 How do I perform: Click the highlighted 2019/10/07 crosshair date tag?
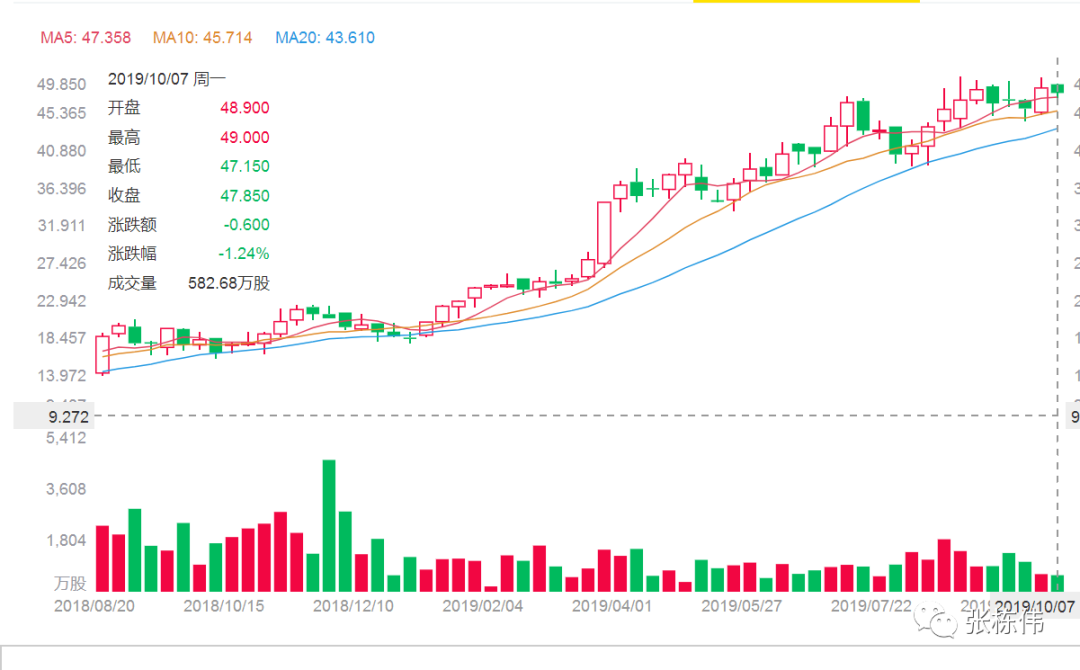(x=1035, y=606)
